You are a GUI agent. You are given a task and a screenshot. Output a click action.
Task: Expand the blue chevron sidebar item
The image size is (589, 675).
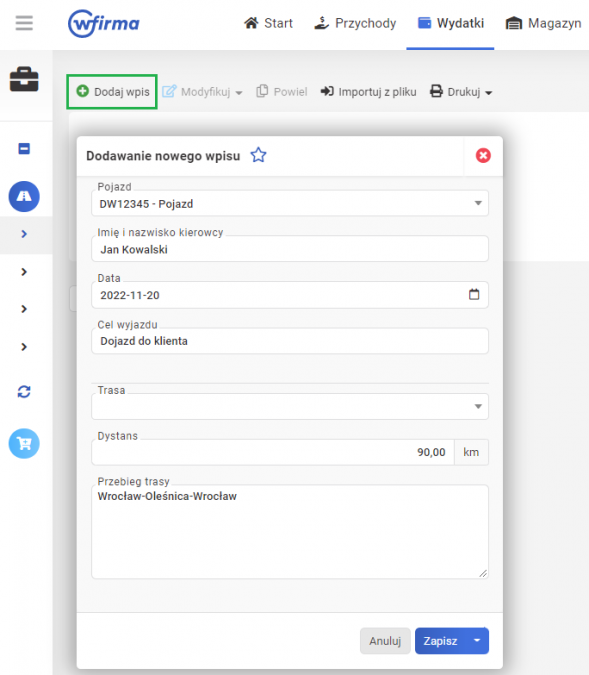(24, 234)
